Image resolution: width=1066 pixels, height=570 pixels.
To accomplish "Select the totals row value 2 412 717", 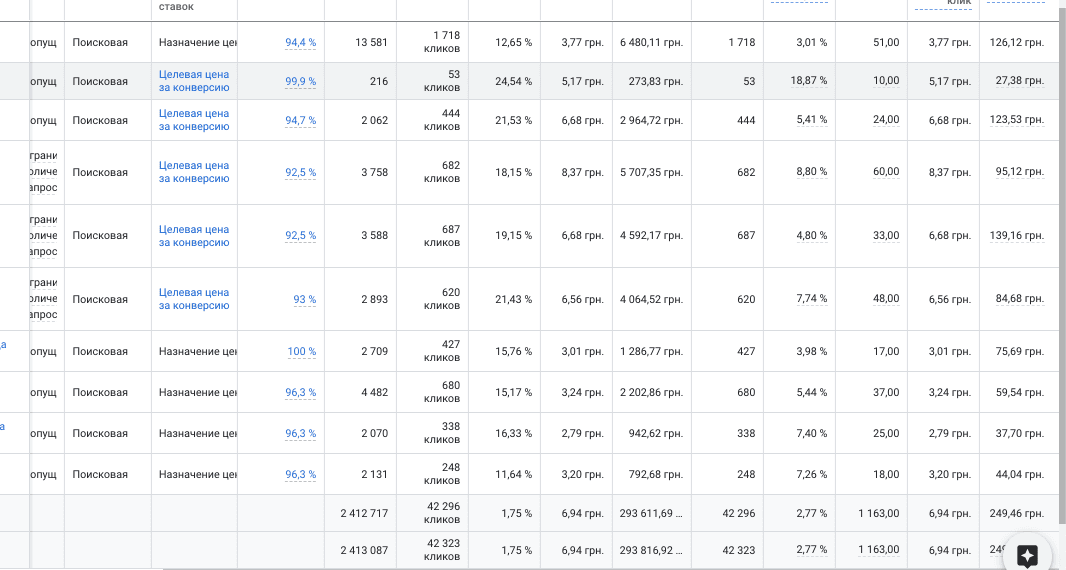I will pos(364,514).
